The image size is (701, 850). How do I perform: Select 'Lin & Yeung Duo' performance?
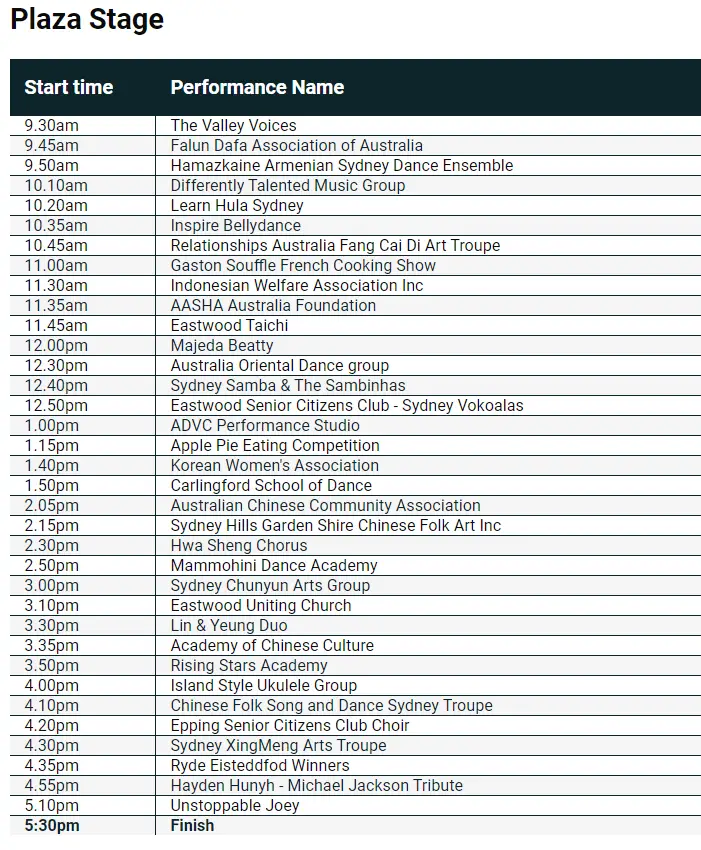click(x=229, y=626)
